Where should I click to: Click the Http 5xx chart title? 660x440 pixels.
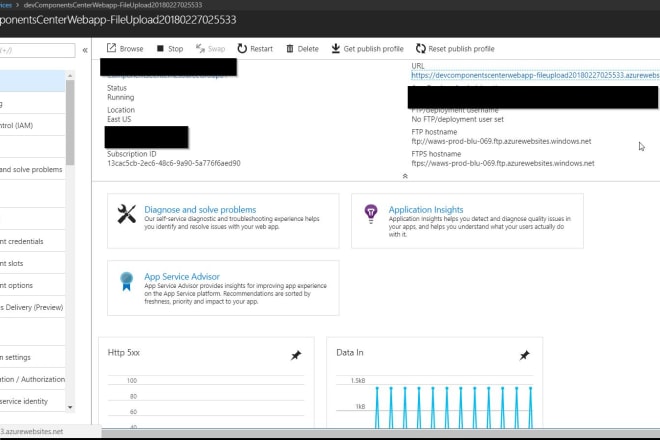123,353
